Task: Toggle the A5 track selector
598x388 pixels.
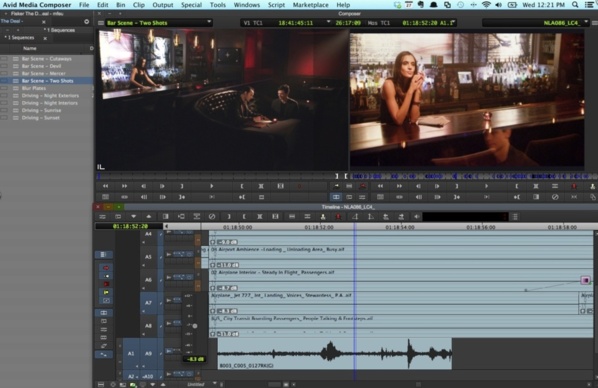Action: (x=148, y=257)
